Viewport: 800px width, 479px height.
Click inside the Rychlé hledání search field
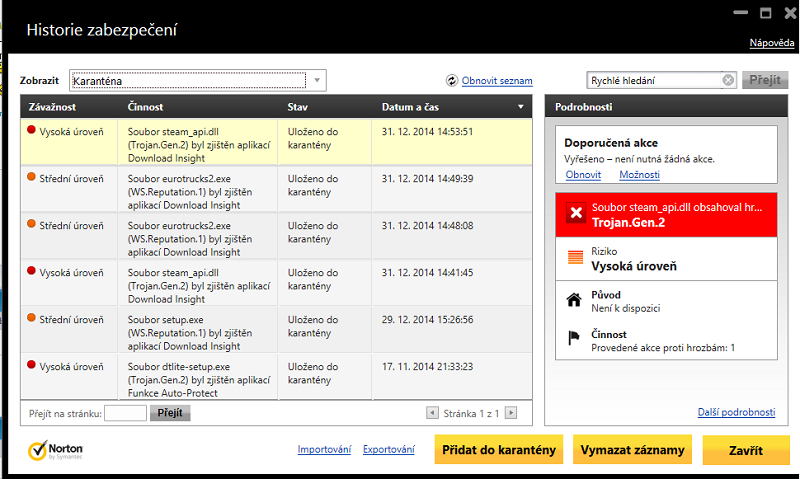tap(652, 80)
